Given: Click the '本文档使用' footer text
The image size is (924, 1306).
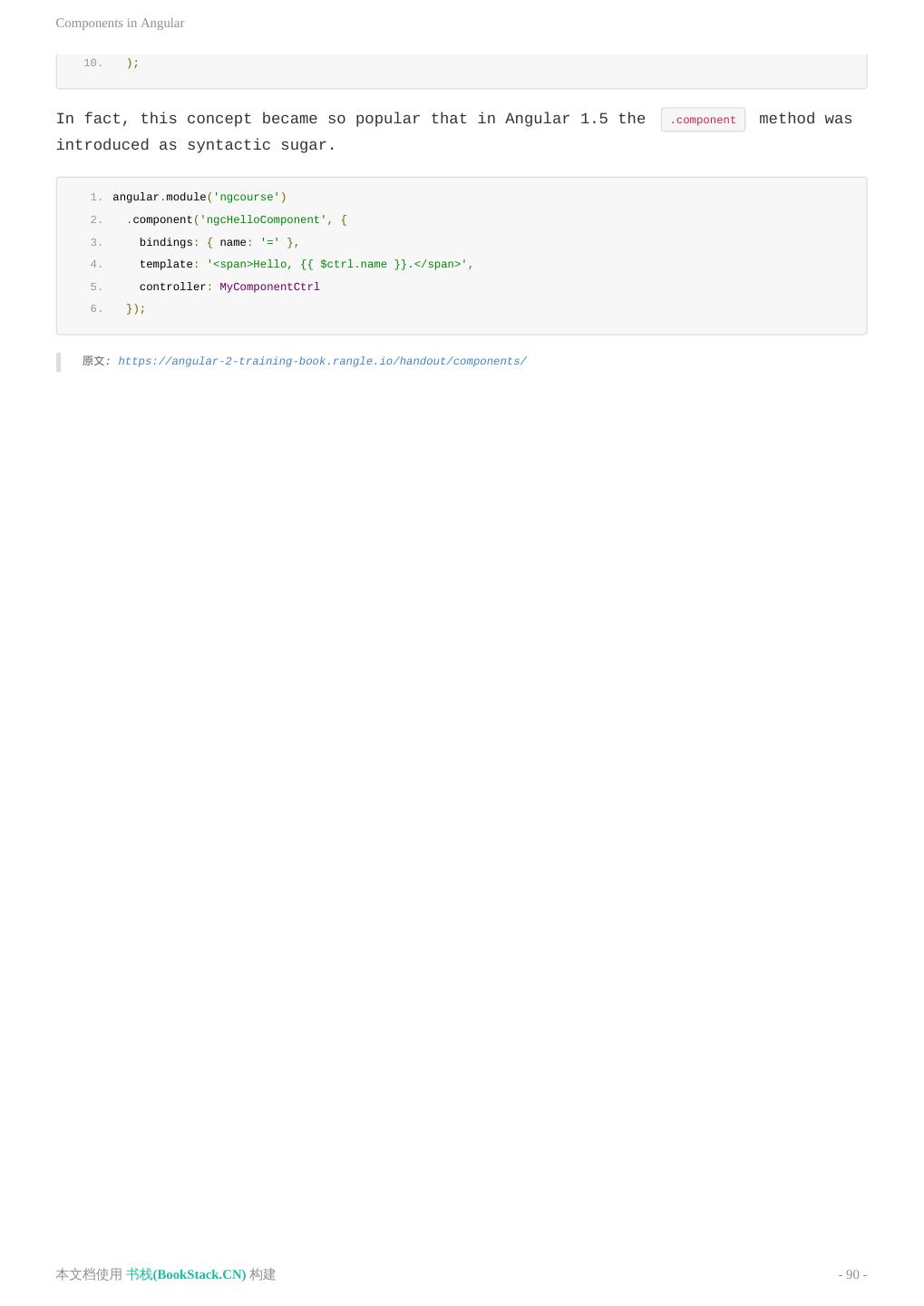Looking at the screenshot, I should coord(89,1274).
